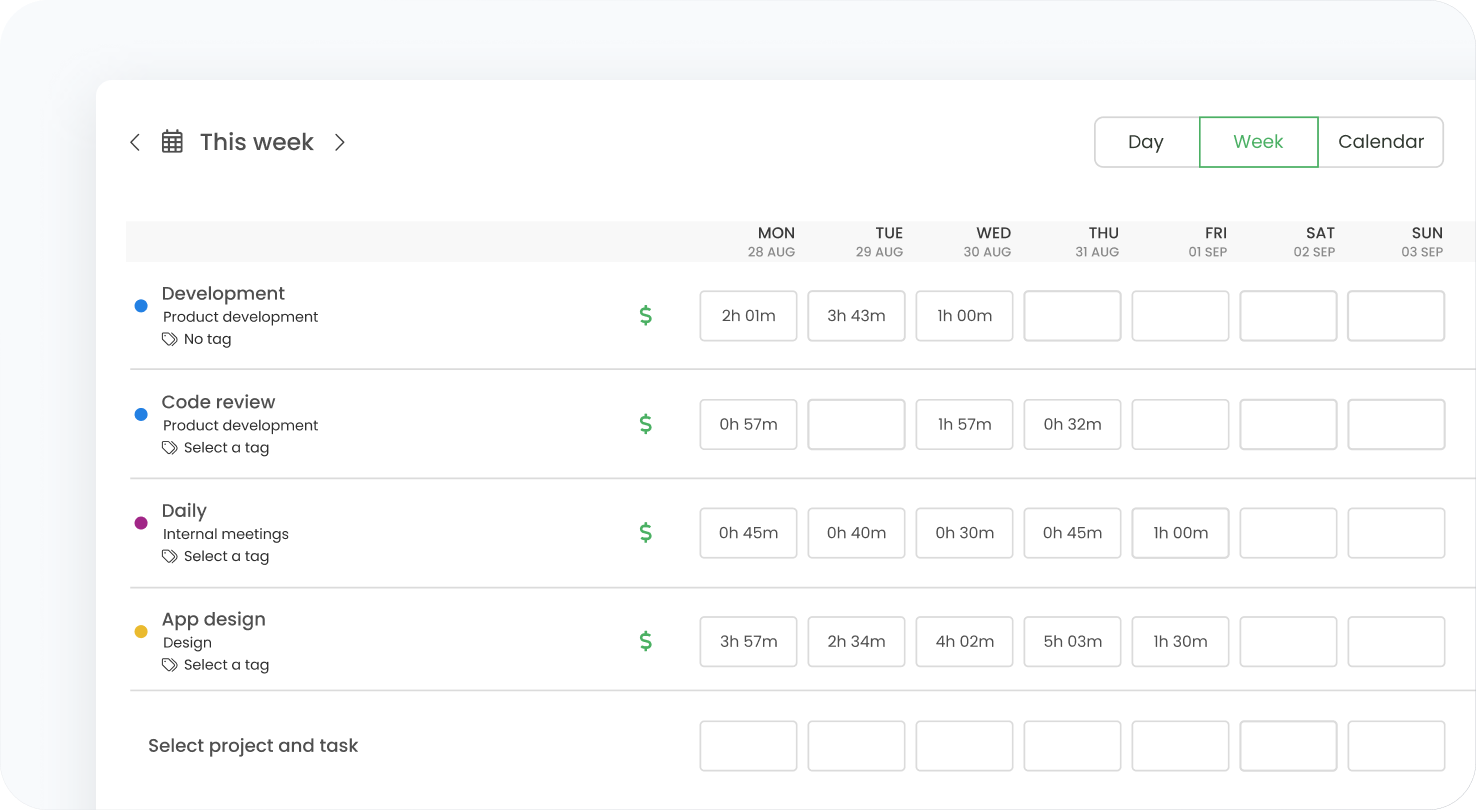Toggle billable dollar icon for Code review
The height and width of the screenshot is (810, 1476).
tap(646, 424)
